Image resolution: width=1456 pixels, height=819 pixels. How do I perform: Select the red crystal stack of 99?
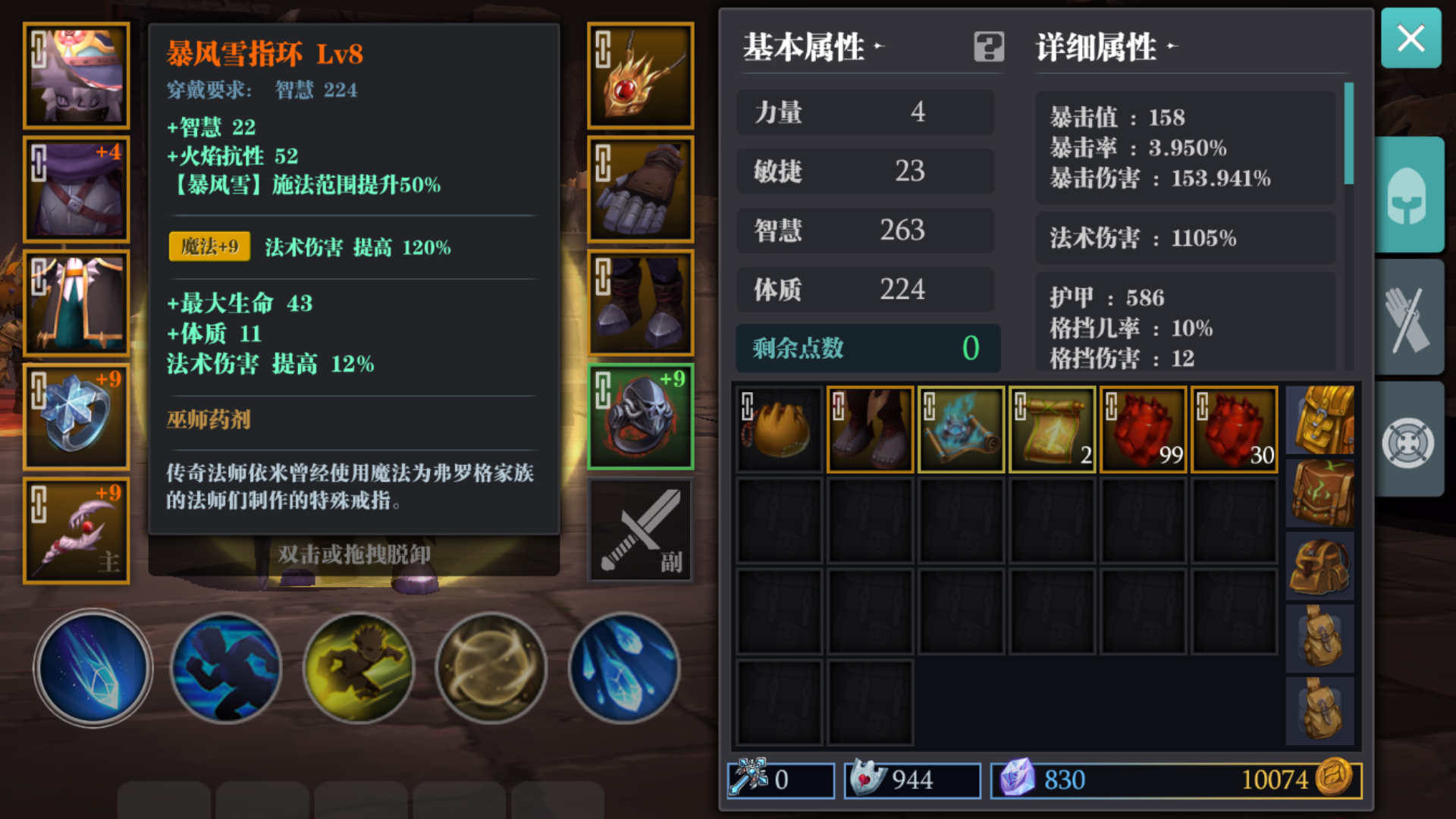coord(1144,429)
